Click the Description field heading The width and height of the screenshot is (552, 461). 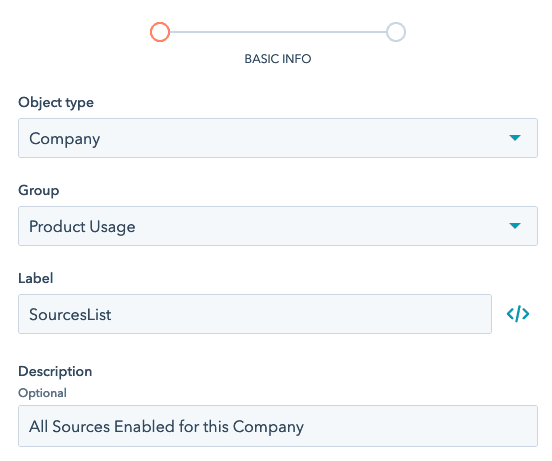click(x=55, y=372)
